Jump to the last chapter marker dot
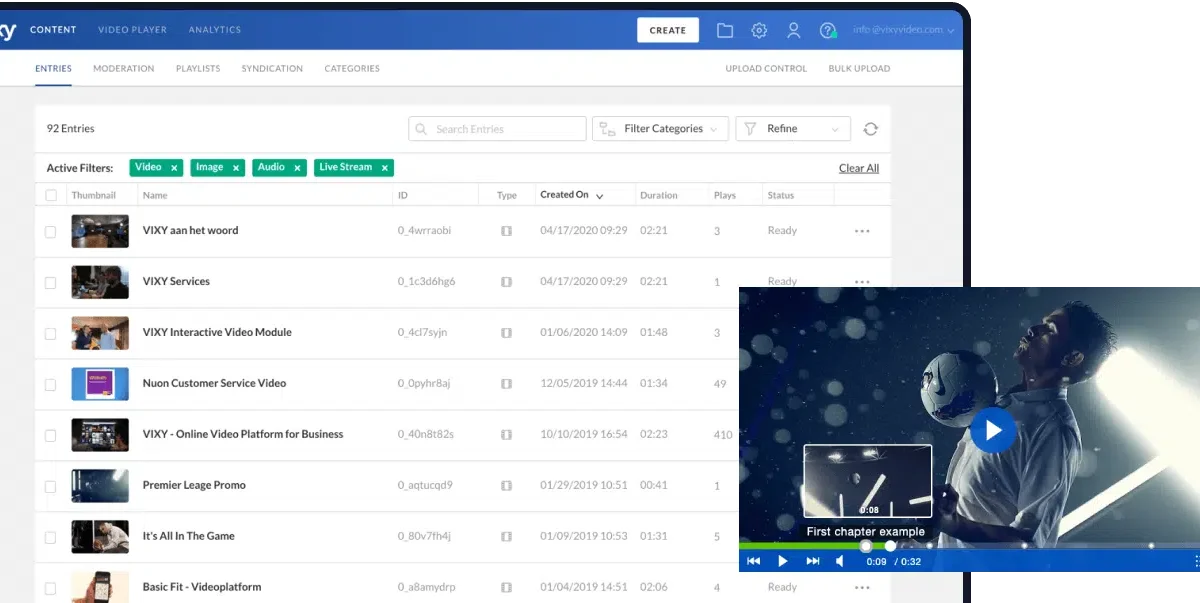1200x603 pixels. pos(1151,546)
